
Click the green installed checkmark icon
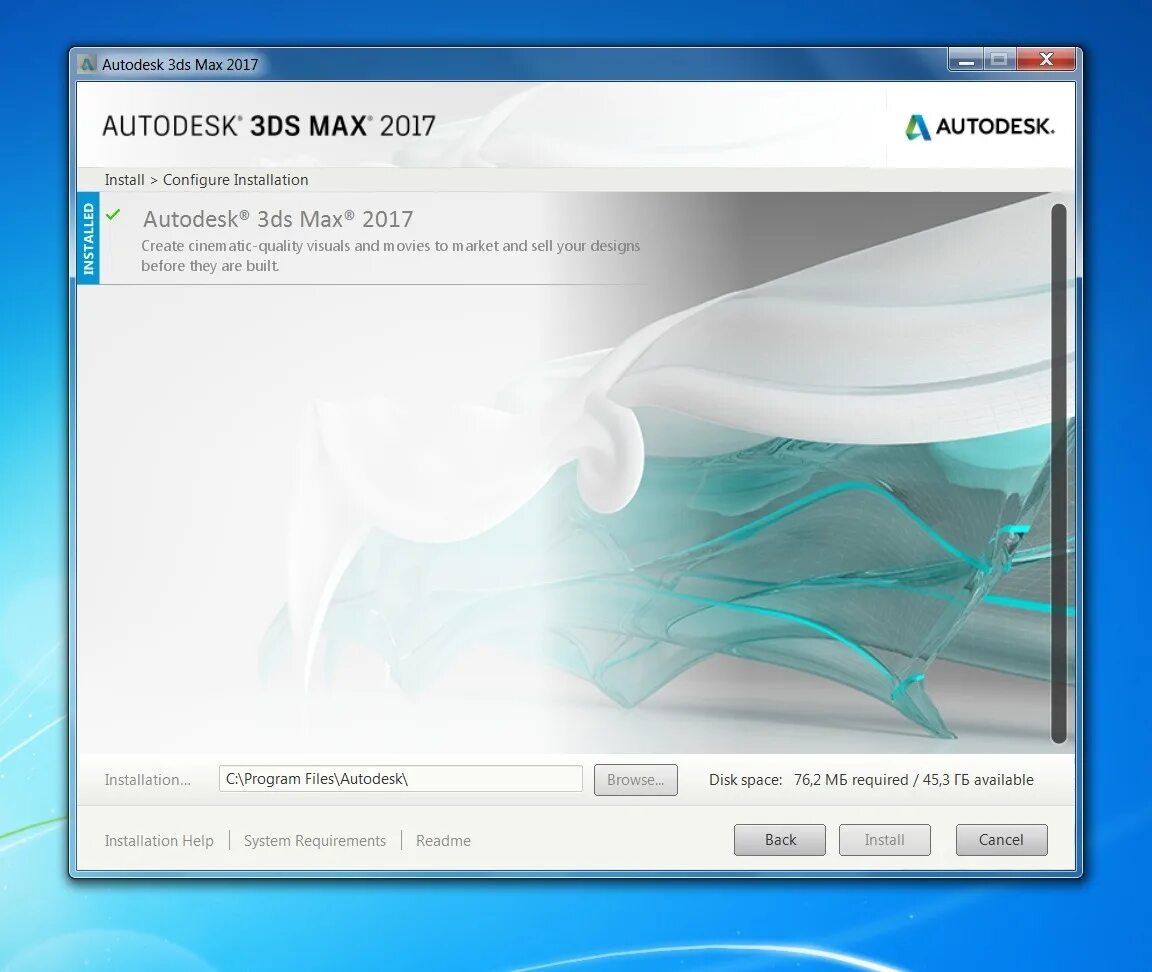coord(112,215)
